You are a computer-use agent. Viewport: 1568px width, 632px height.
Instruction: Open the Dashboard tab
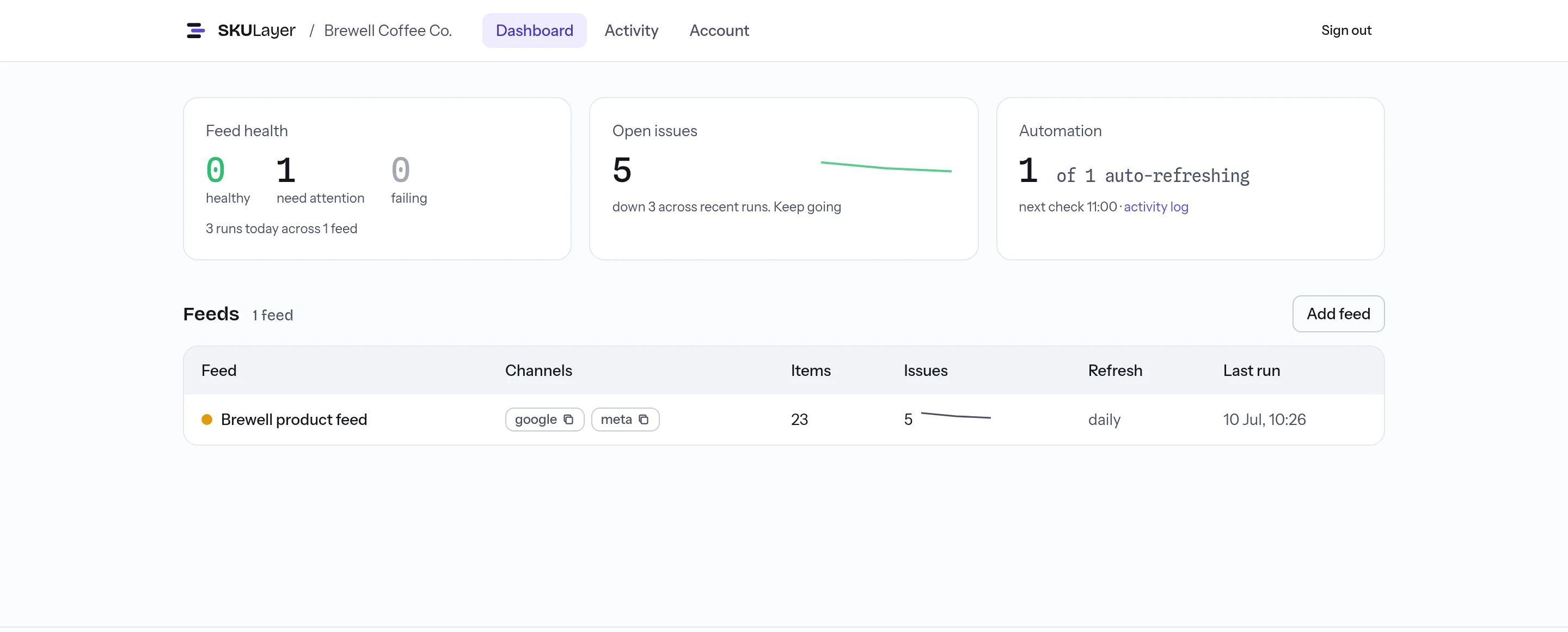pyautogui.click(x=534, y=31)
